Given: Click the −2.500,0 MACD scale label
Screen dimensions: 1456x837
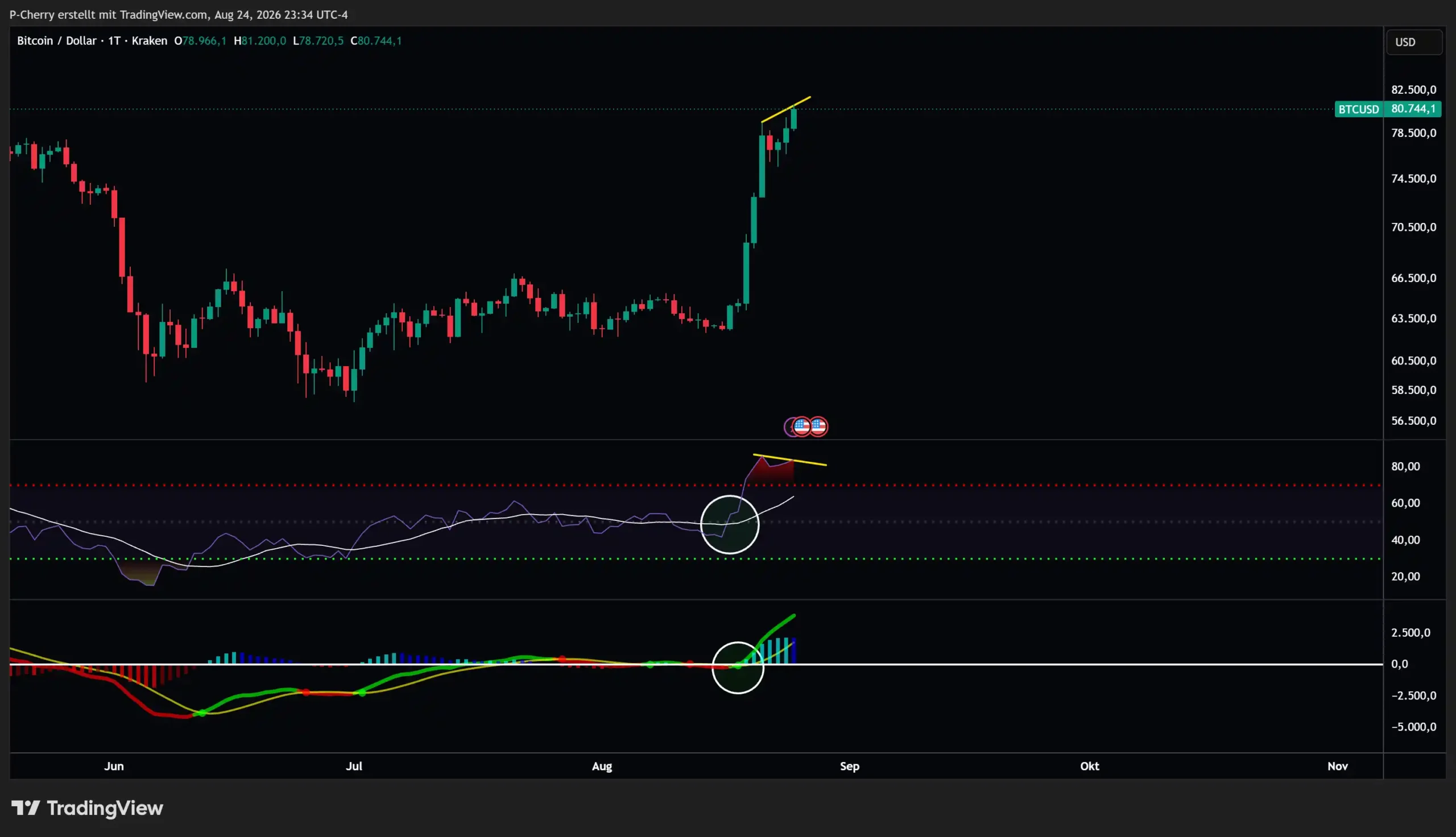Looking at the screenshot, I should tap(1413, 696).
